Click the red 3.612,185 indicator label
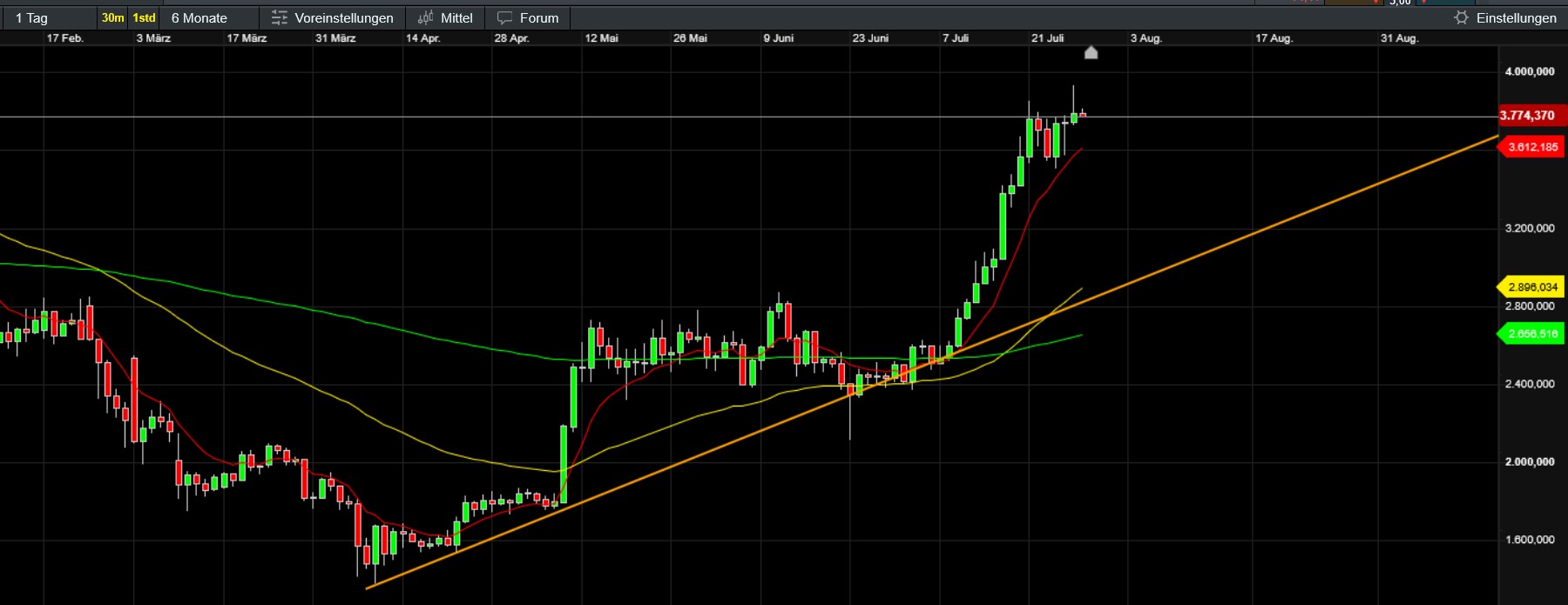The width and height of the screenshot is (1568, 605). 1532,147
